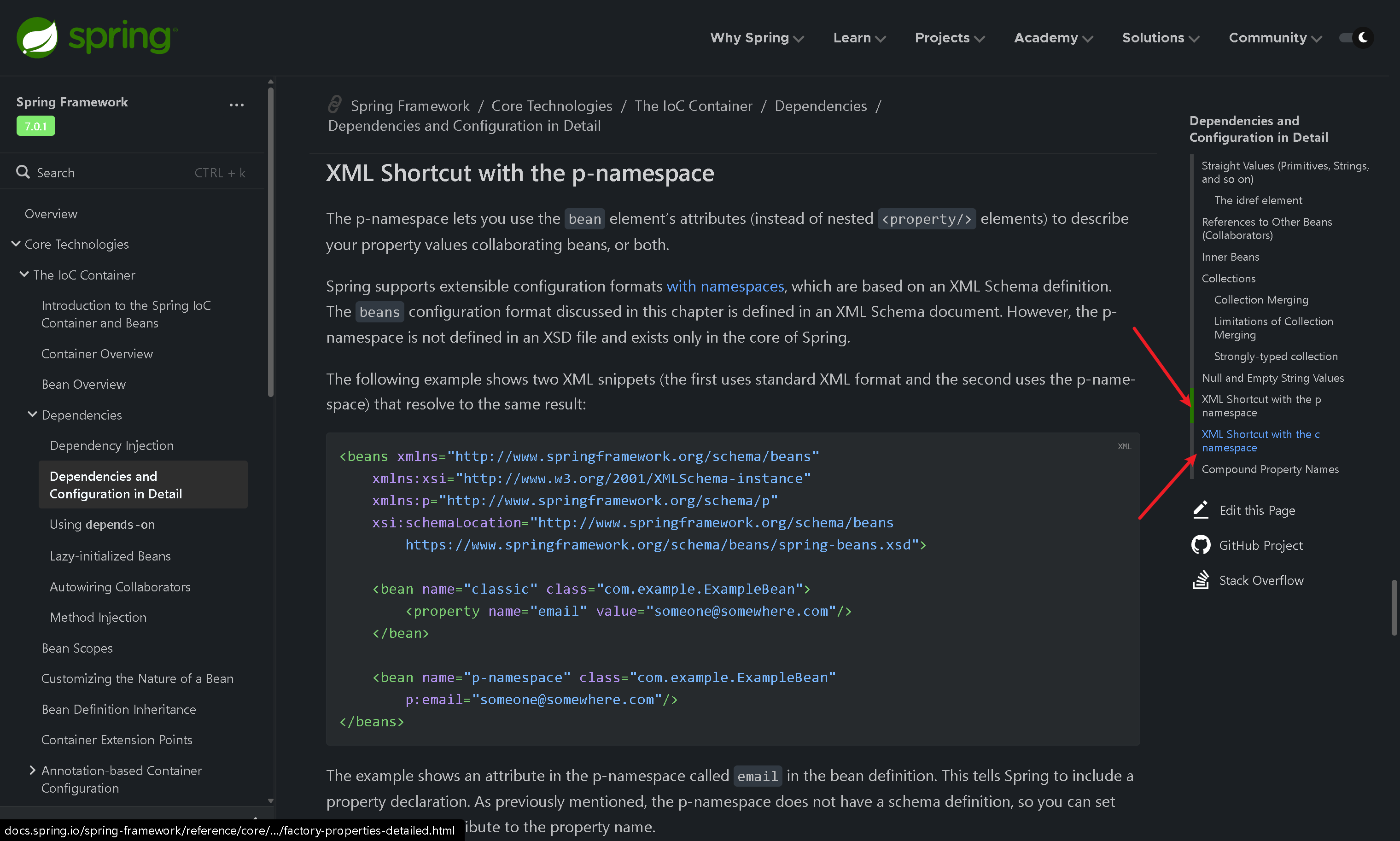The image size is (1400, 841).
Task: Open the GitHub Project icon
Action: click(x=1201, y=545)
